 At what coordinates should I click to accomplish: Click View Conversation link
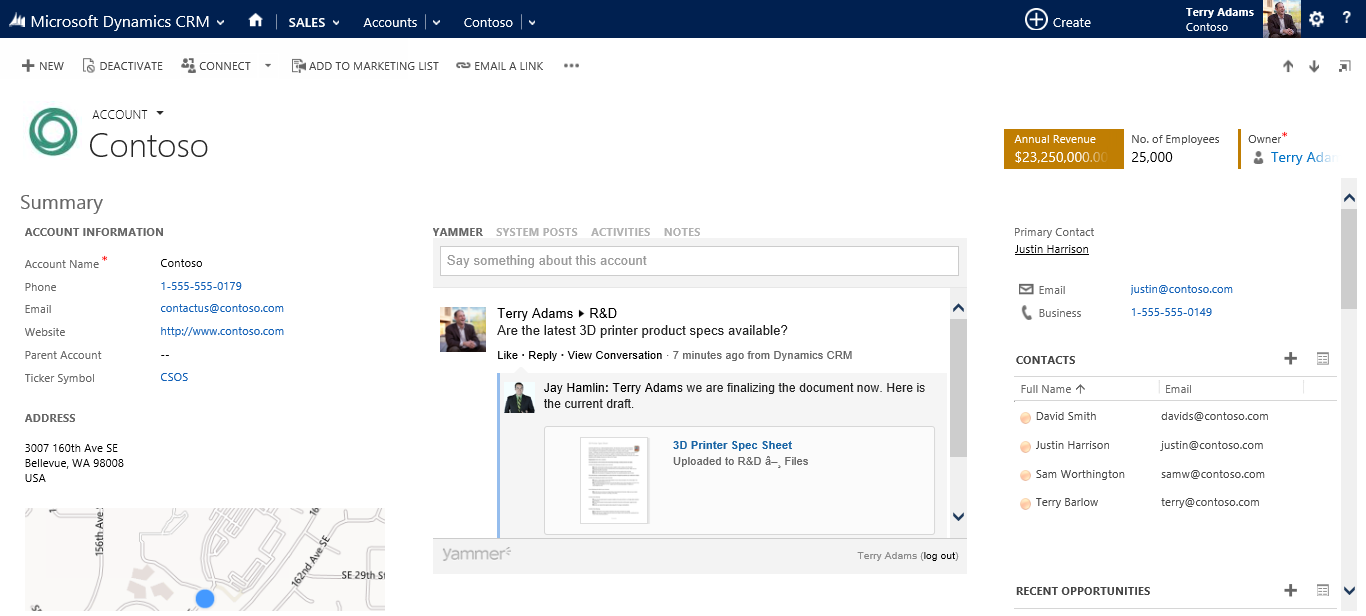(x=615, y=355)
